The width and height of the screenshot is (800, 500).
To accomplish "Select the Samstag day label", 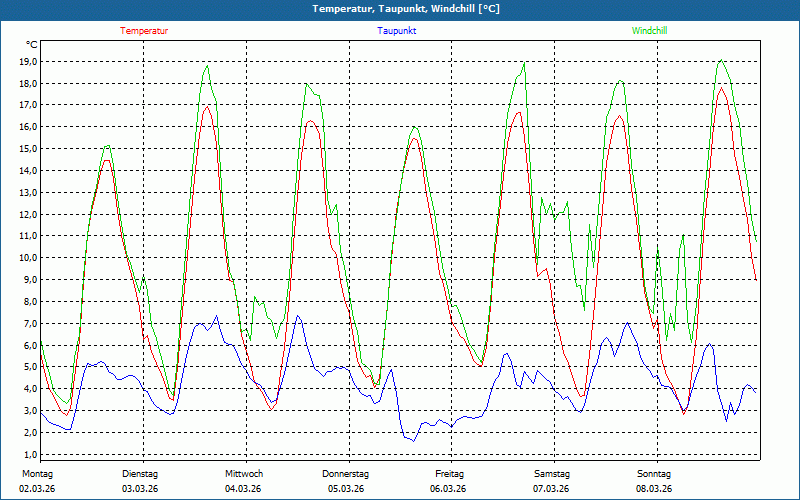I will 551,474.
